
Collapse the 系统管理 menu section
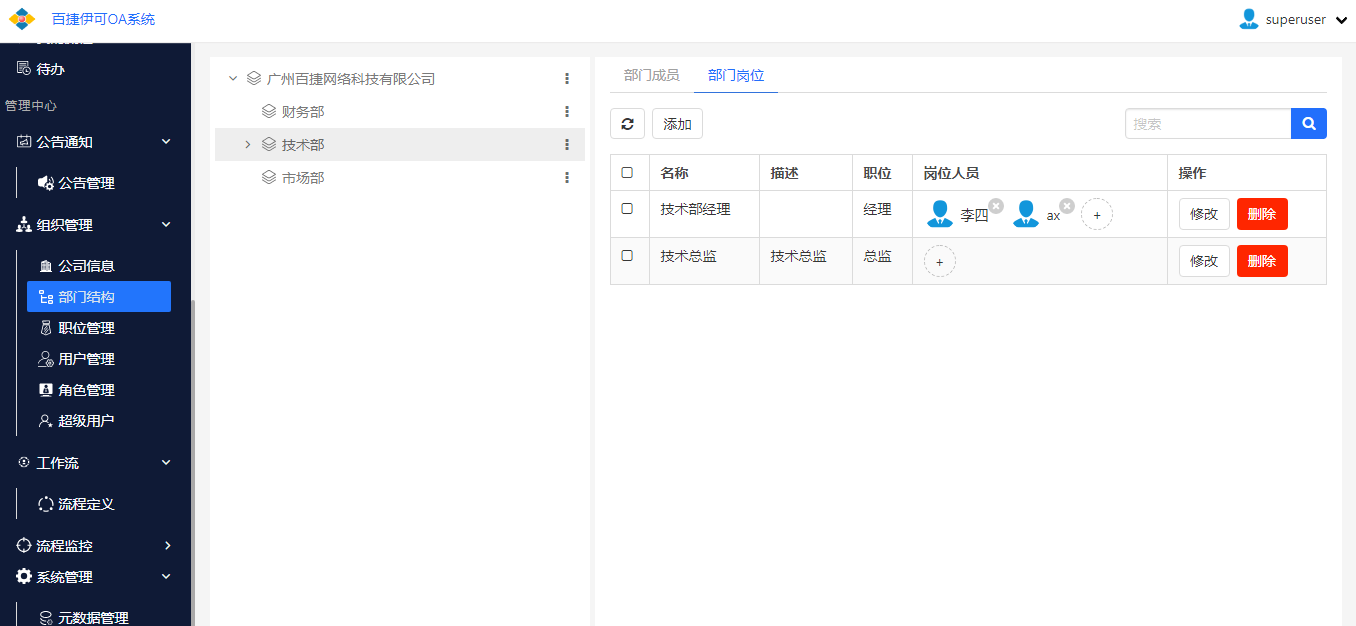tap(166, 577)
